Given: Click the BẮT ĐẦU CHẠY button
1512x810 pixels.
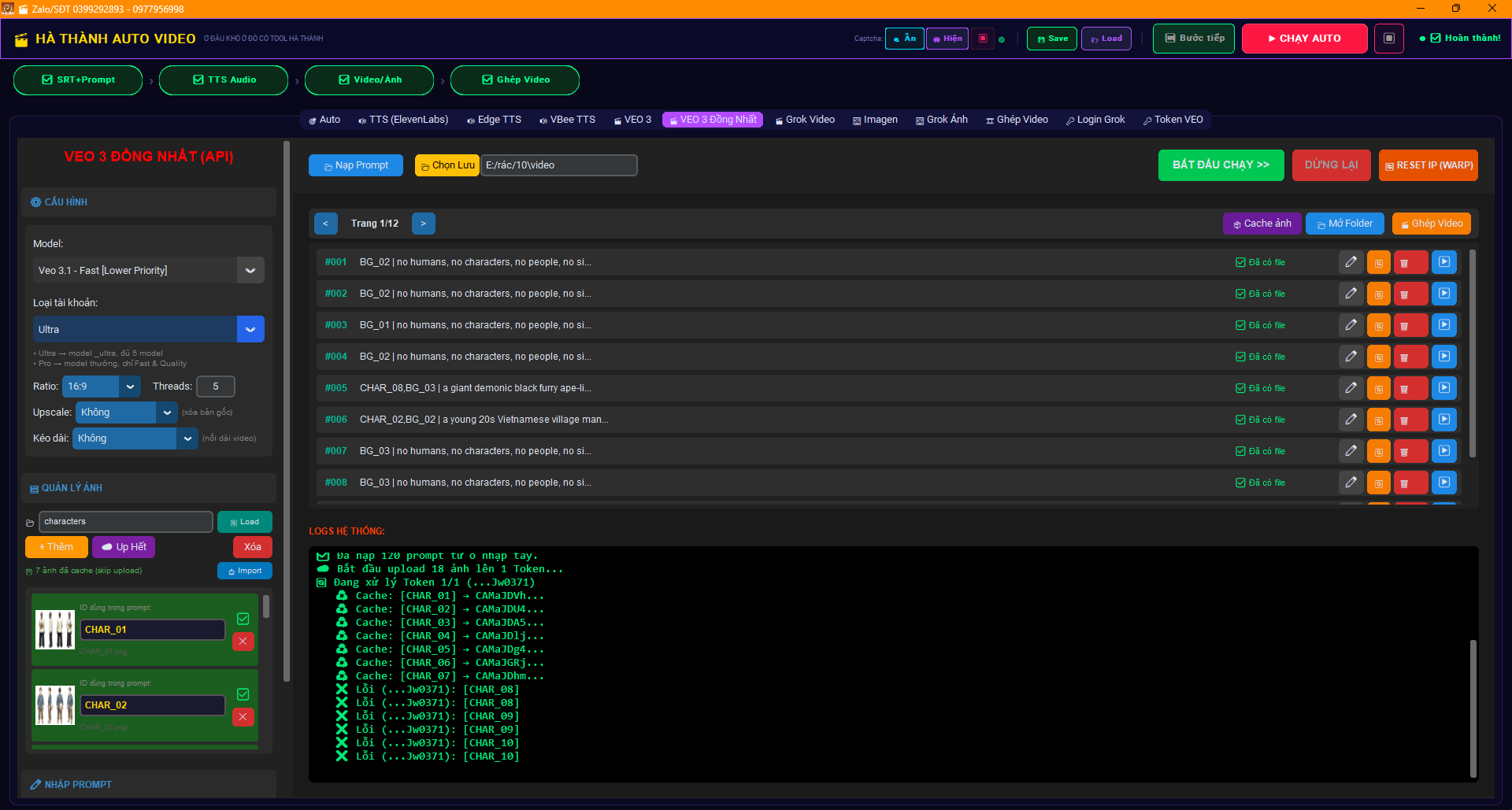Looking at the screenshot, I should (1221, 165).
